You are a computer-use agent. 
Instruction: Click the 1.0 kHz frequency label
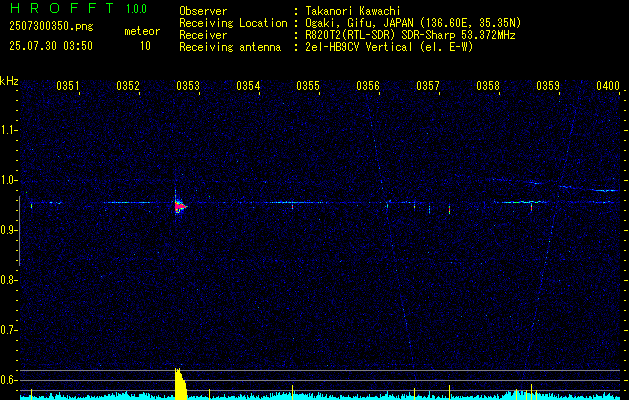coord(8,180)
